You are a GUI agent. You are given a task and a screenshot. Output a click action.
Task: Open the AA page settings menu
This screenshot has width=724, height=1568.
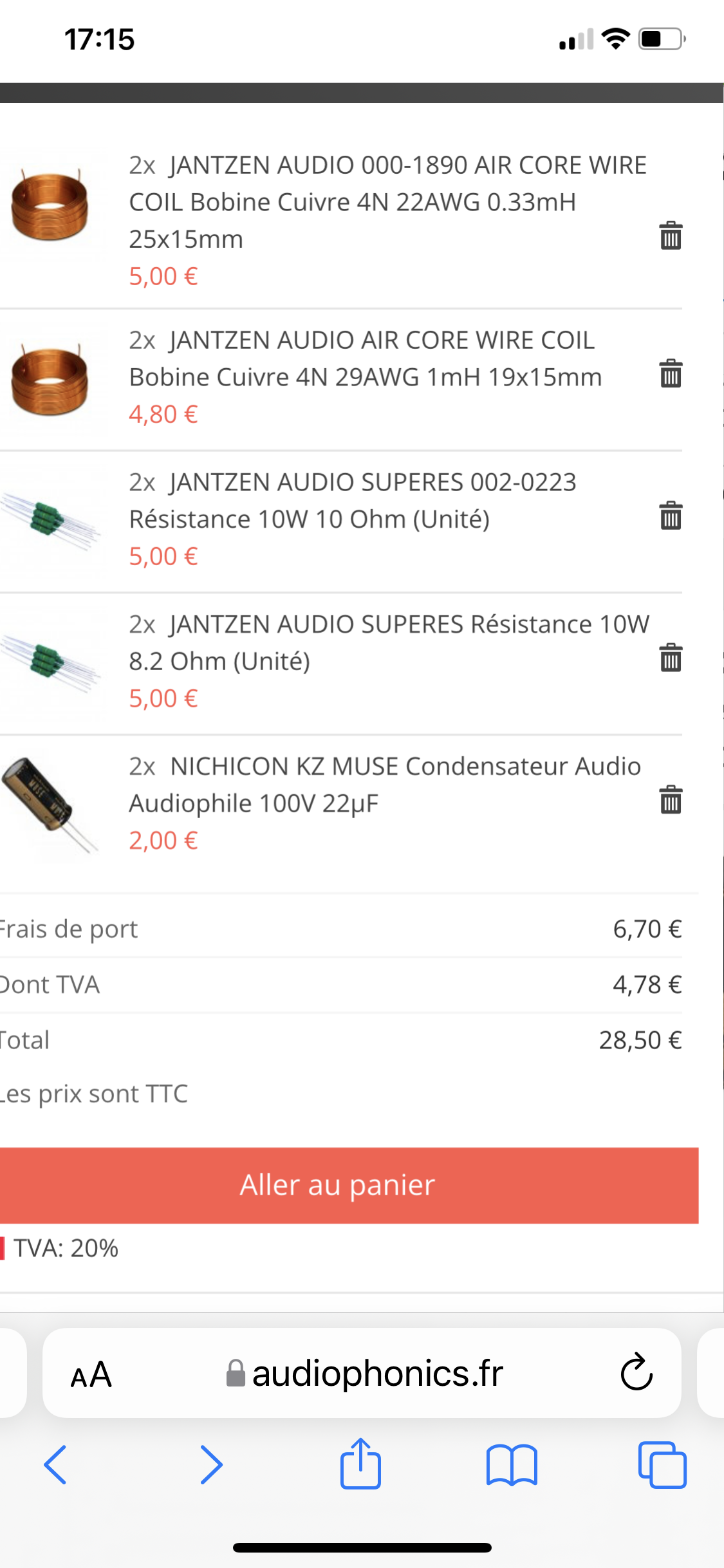click(91, 1374)
